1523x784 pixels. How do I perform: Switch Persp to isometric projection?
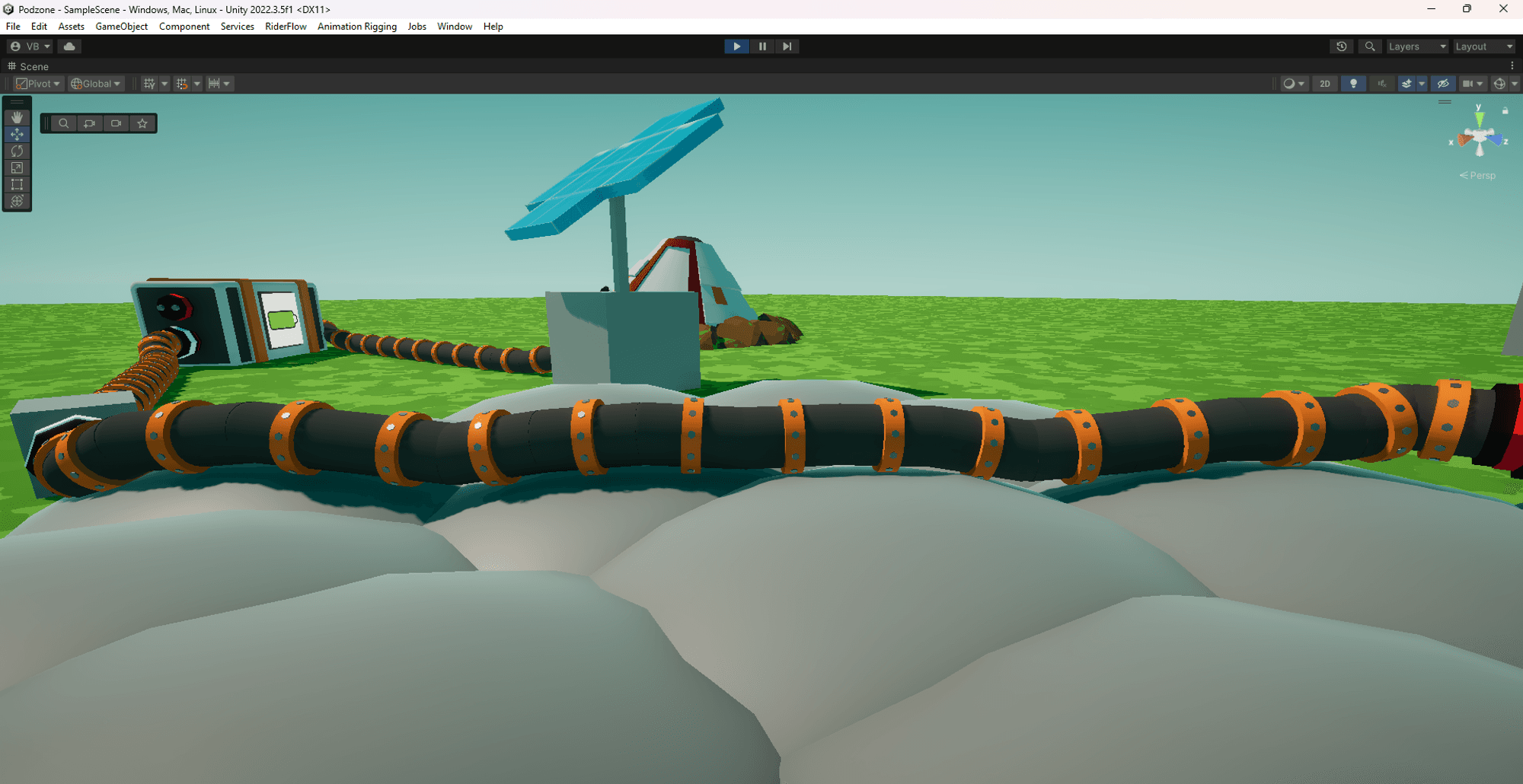(1477, 175)
